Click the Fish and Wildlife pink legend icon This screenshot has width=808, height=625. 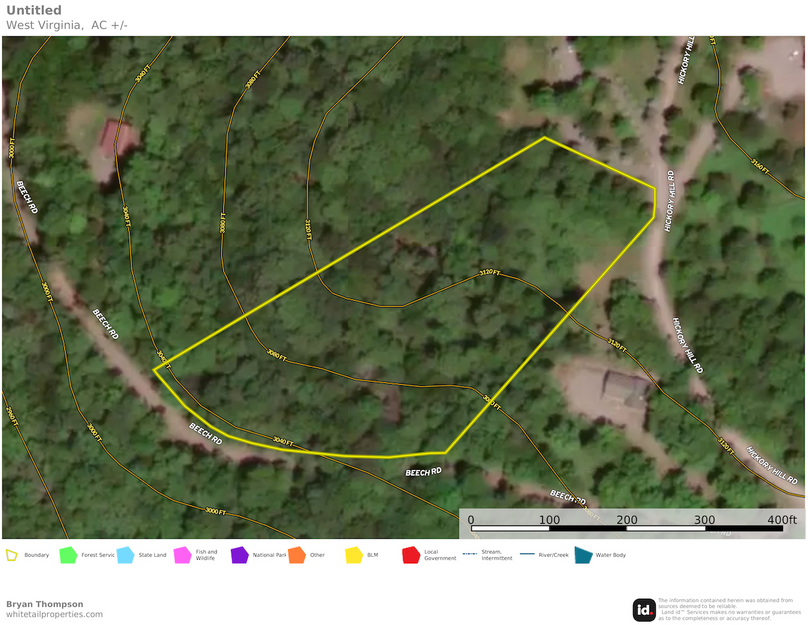(x=182, y=553)
